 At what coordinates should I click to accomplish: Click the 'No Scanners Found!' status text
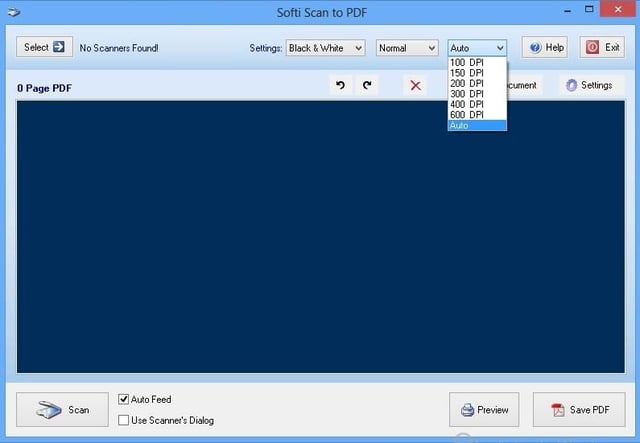tap(119, 48)
